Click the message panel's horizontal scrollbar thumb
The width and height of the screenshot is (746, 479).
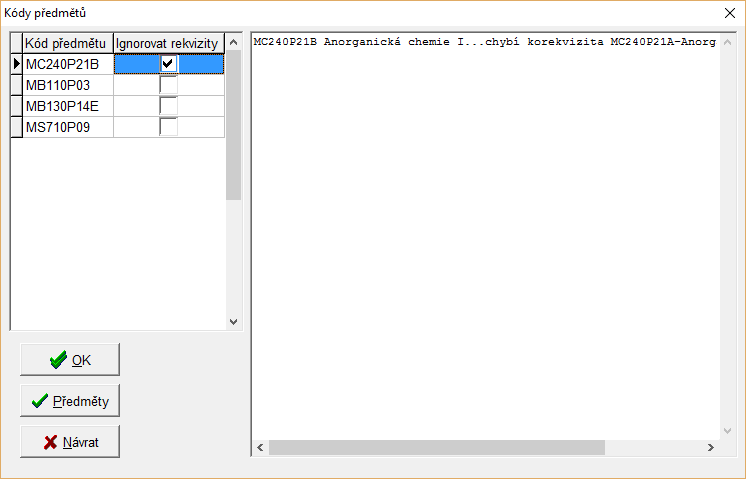point(436,447)
